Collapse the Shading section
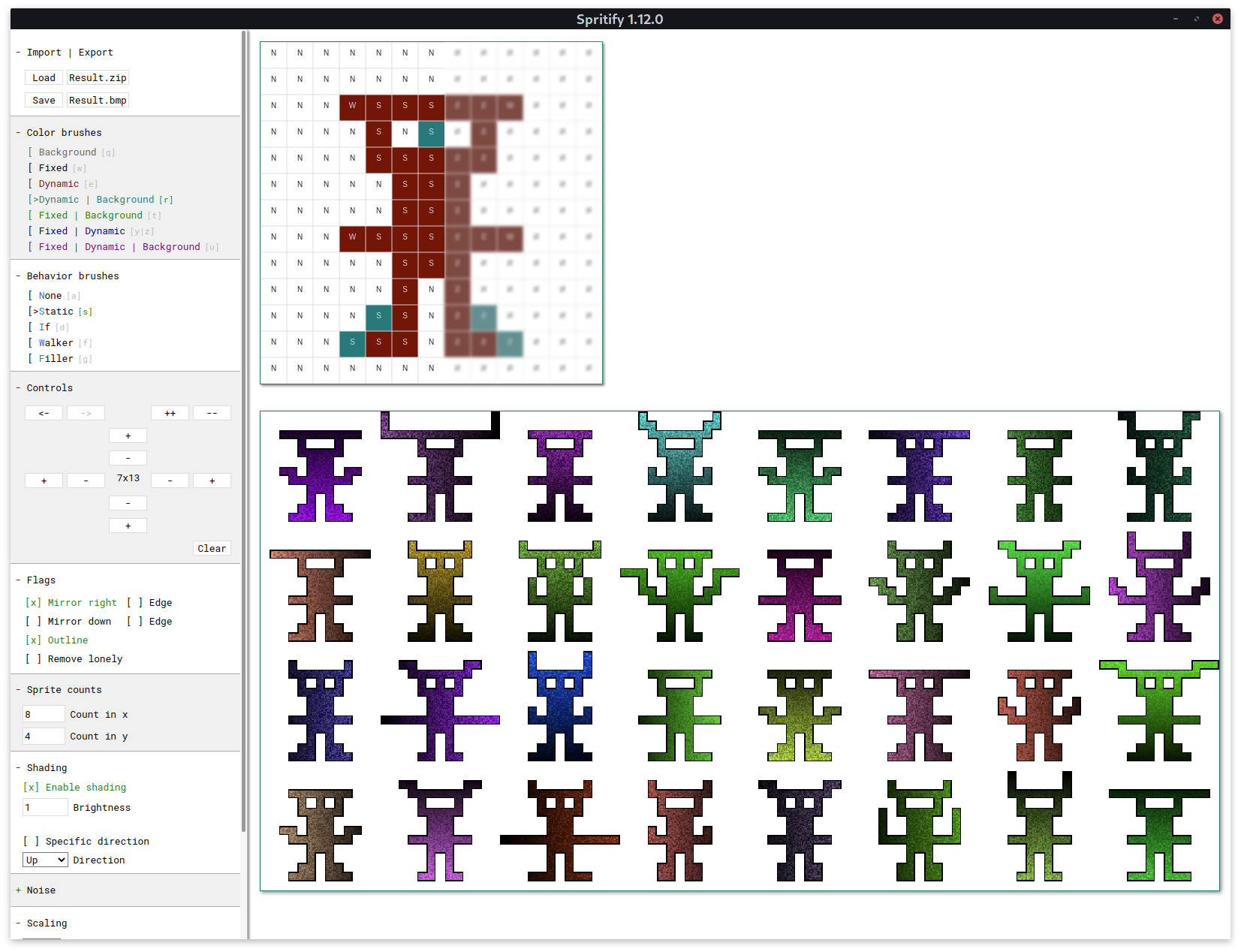This screenshot has width=1241, height=952. pos(18,768)
